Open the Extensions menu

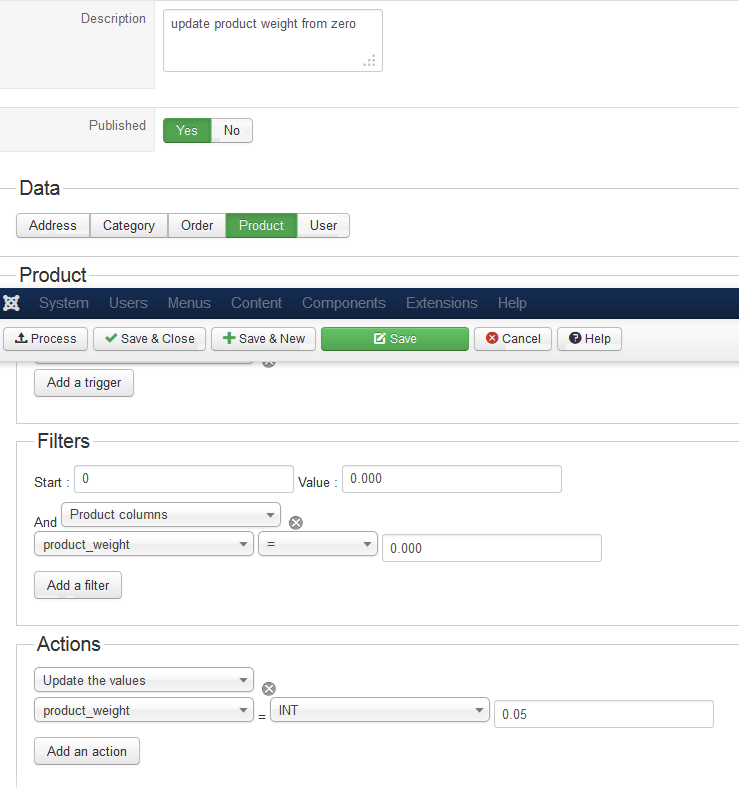(441, 303)
